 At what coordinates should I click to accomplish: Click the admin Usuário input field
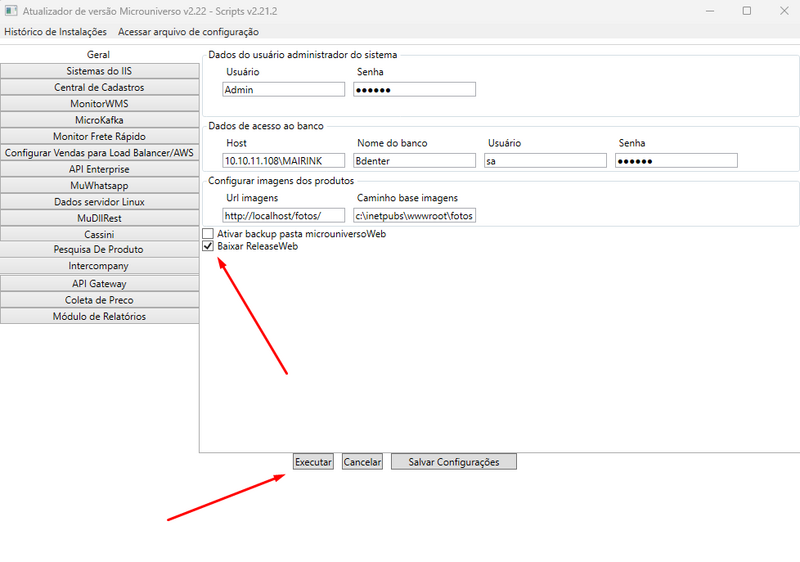284,90
